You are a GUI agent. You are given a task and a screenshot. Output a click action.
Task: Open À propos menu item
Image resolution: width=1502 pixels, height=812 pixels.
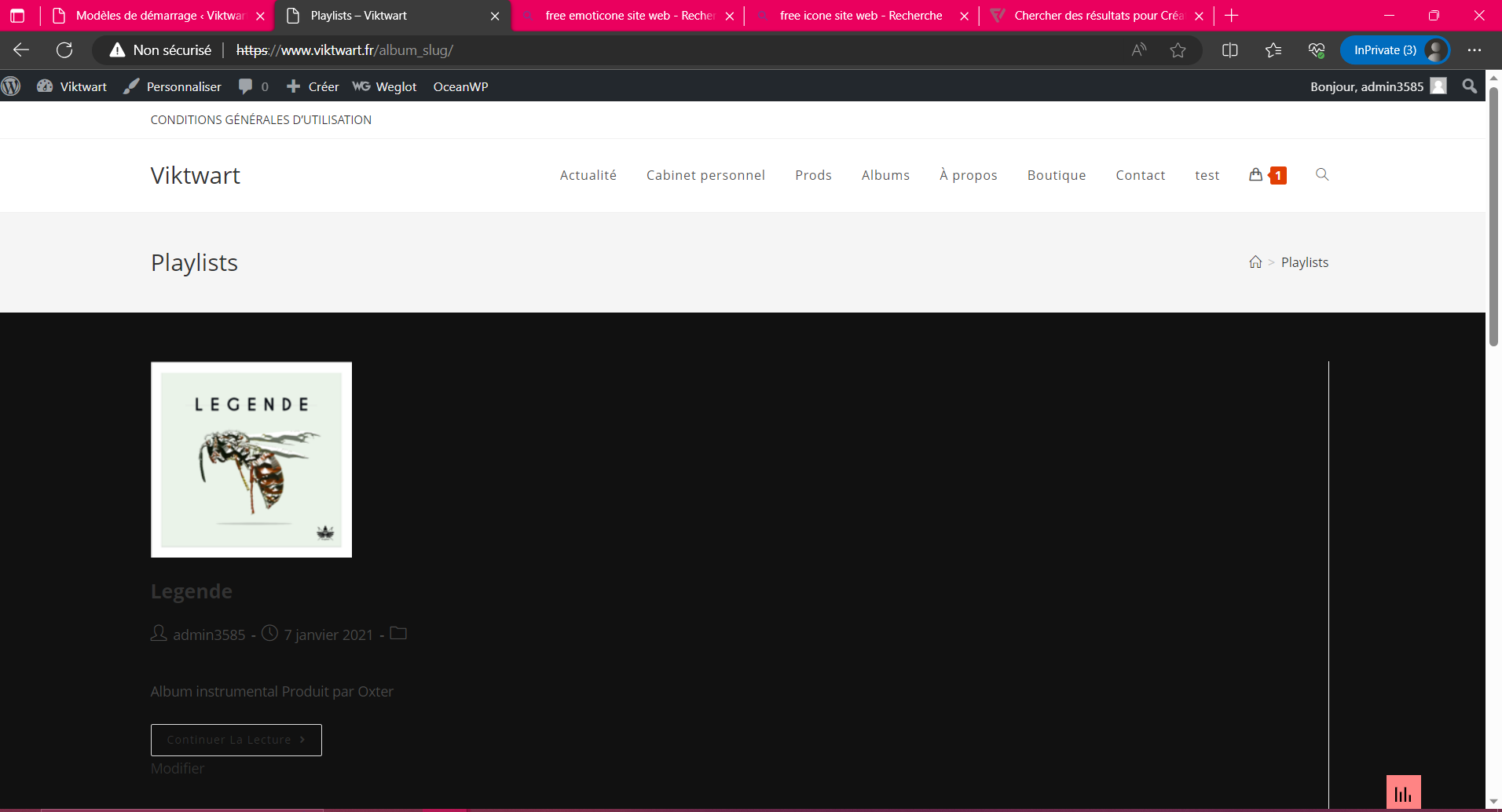[969, 175]
